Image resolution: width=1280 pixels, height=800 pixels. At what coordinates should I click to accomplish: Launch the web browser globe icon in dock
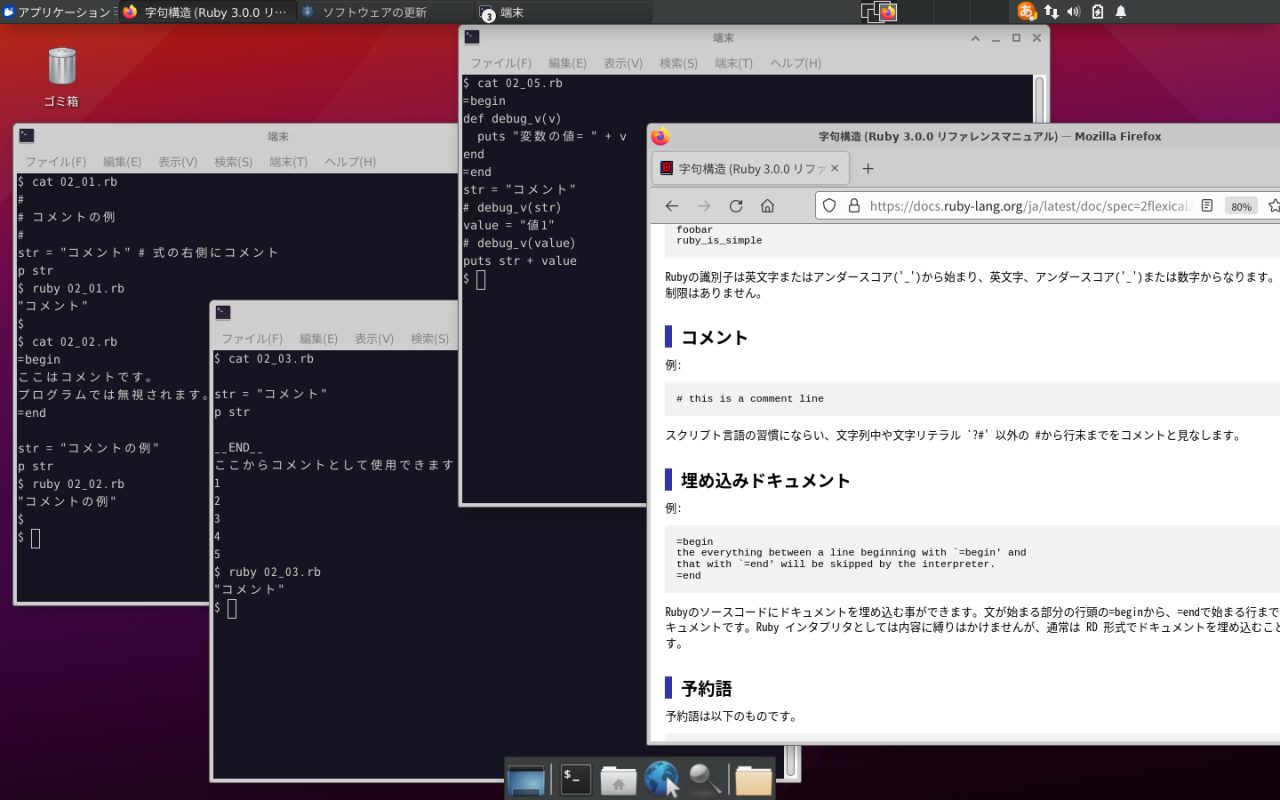tap(662, 778)
